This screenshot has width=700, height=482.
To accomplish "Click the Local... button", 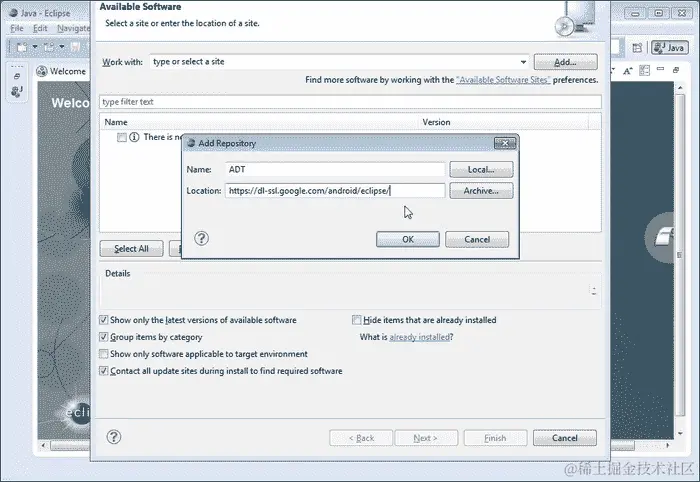I will 481,170.
